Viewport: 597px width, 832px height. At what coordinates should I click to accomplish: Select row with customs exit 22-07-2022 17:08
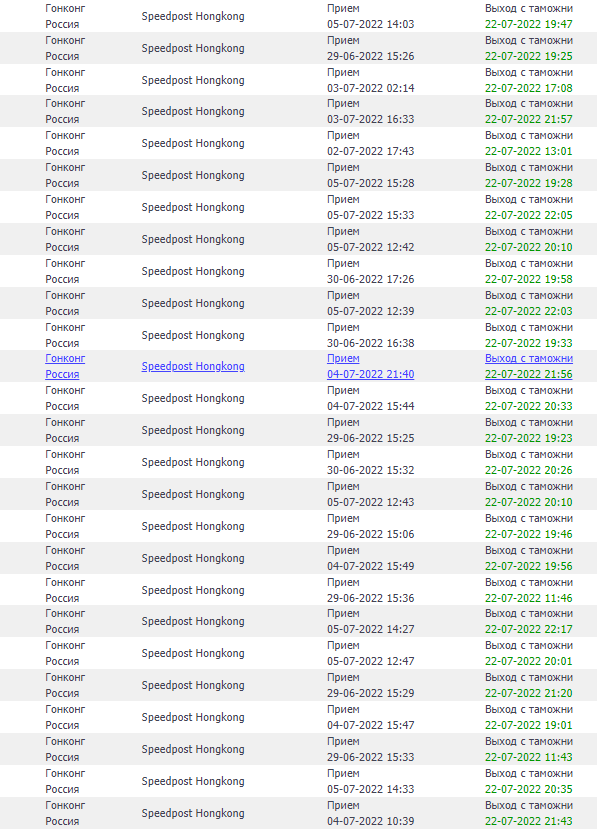pyautogui.click(x=298, y=80)
